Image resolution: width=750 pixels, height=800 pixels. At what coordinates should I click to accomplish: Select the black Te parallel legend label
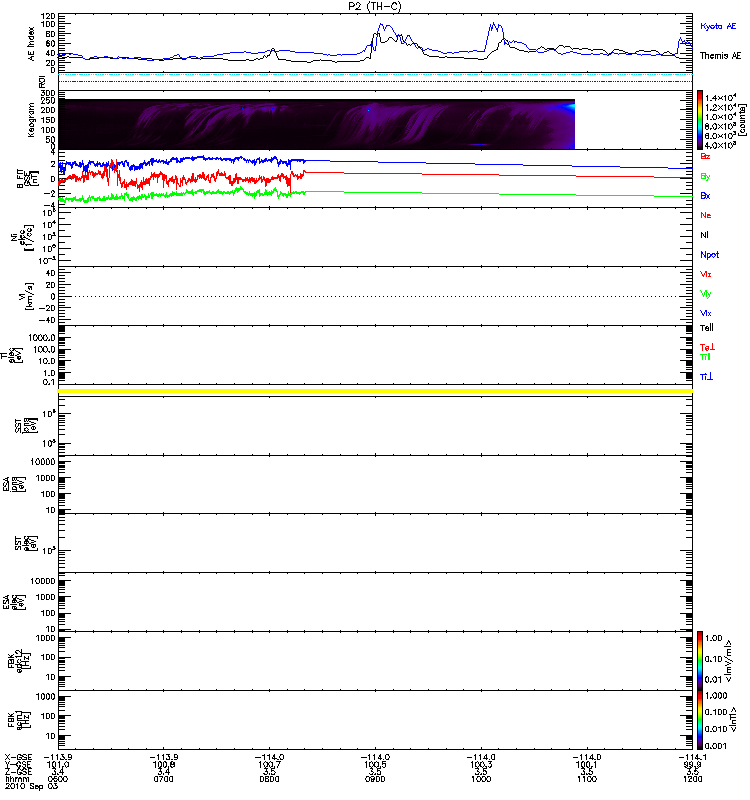click(x=707, y=328)
